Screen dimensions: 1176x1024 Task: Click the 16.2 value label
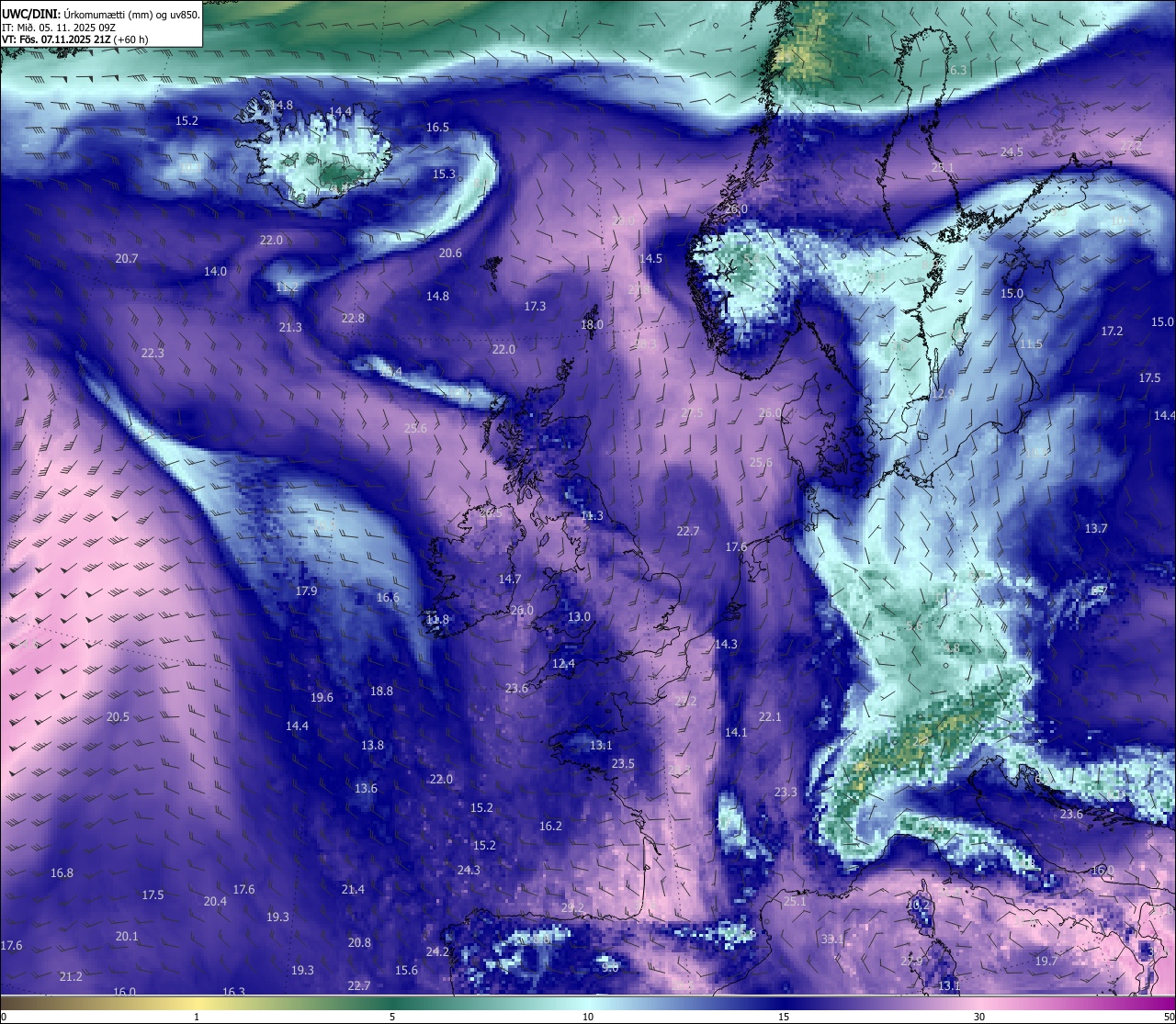[x=550, y=827]
